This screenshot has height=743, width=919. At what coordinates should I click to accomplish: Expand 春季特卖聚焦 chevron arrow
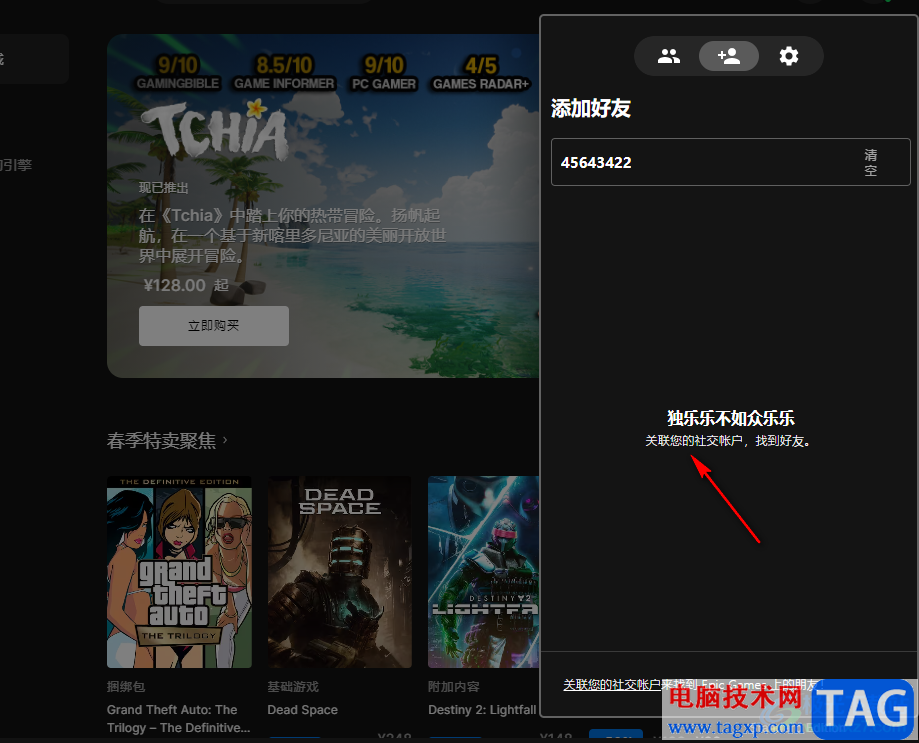[225, 440]
